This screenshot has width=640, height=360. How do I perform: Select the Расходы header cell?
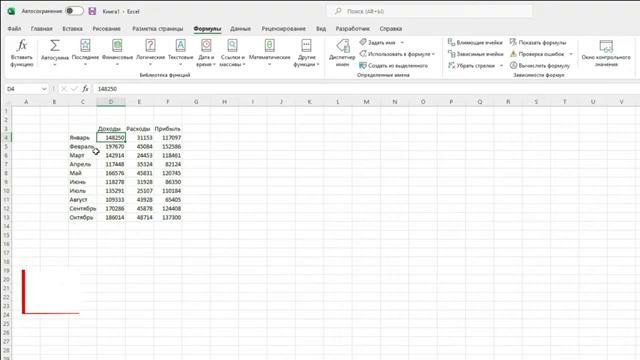(139, 129)
